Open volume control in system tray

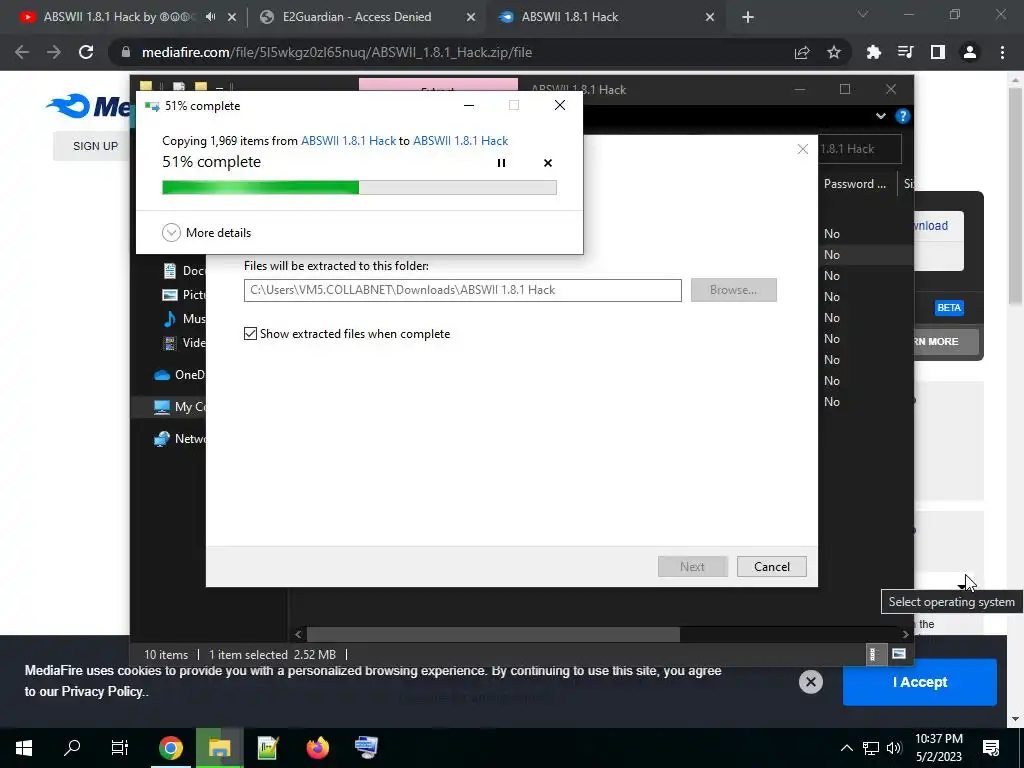click(x=894, y=748)
